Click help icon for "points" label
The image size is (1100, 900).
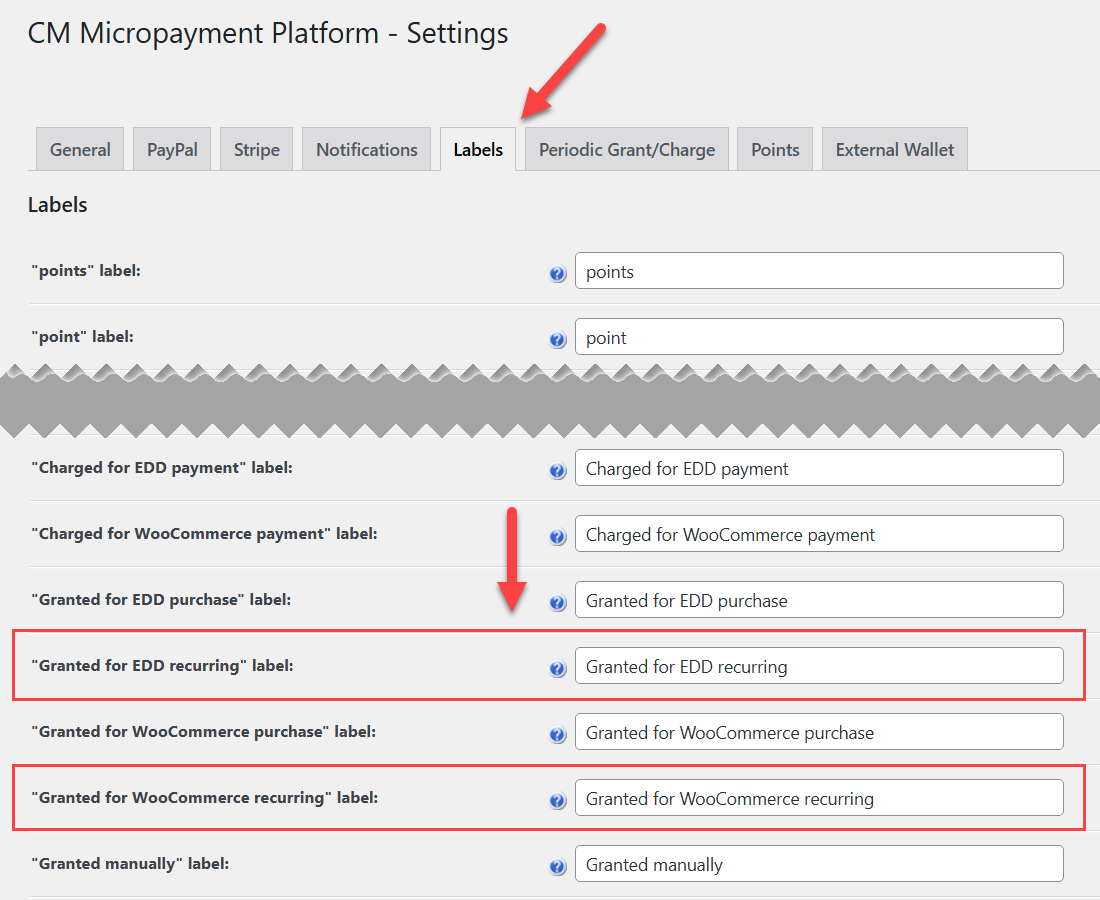click(558, 274)
